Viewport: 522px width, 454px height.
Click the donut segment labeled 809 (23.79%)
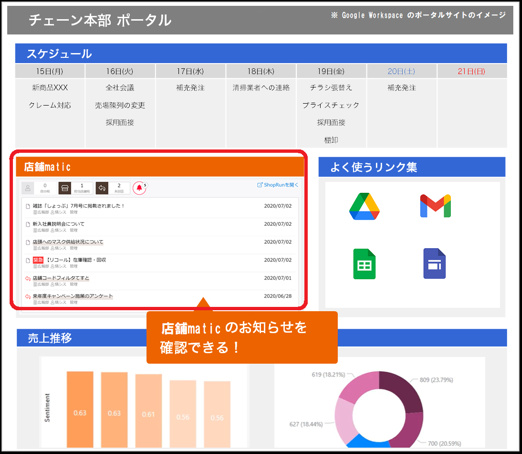pyautogui.click(x=403, y=390)
